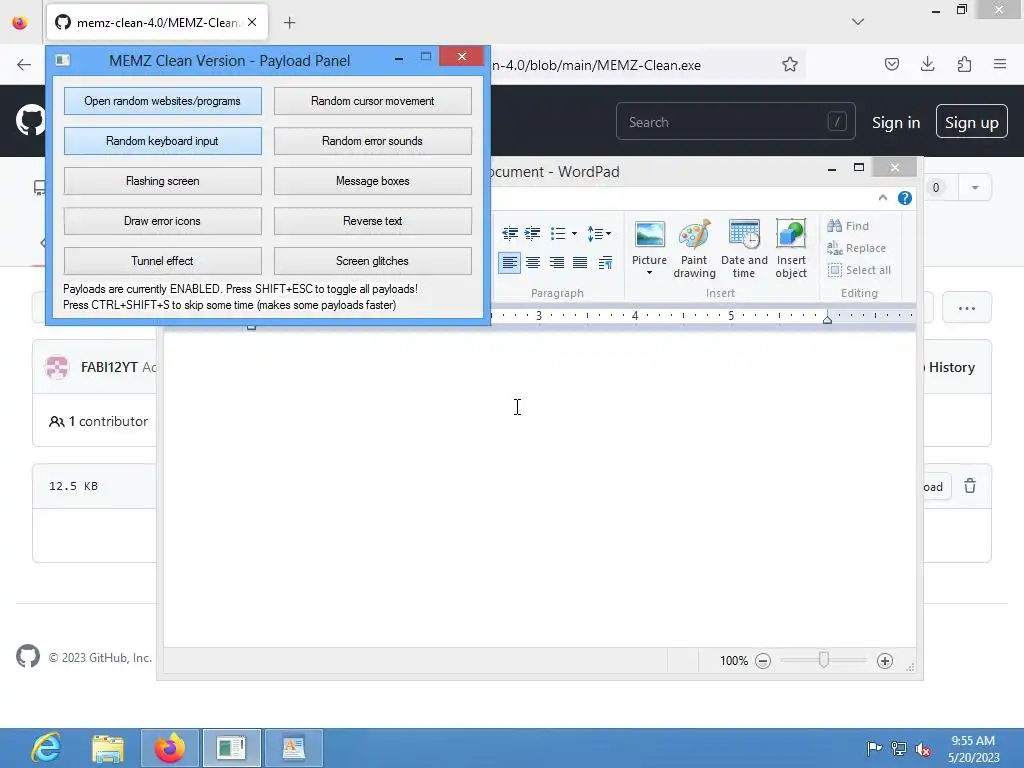
Task: Adjust the WordPad zoom slider thumb
Action: [x=824, y=660]
